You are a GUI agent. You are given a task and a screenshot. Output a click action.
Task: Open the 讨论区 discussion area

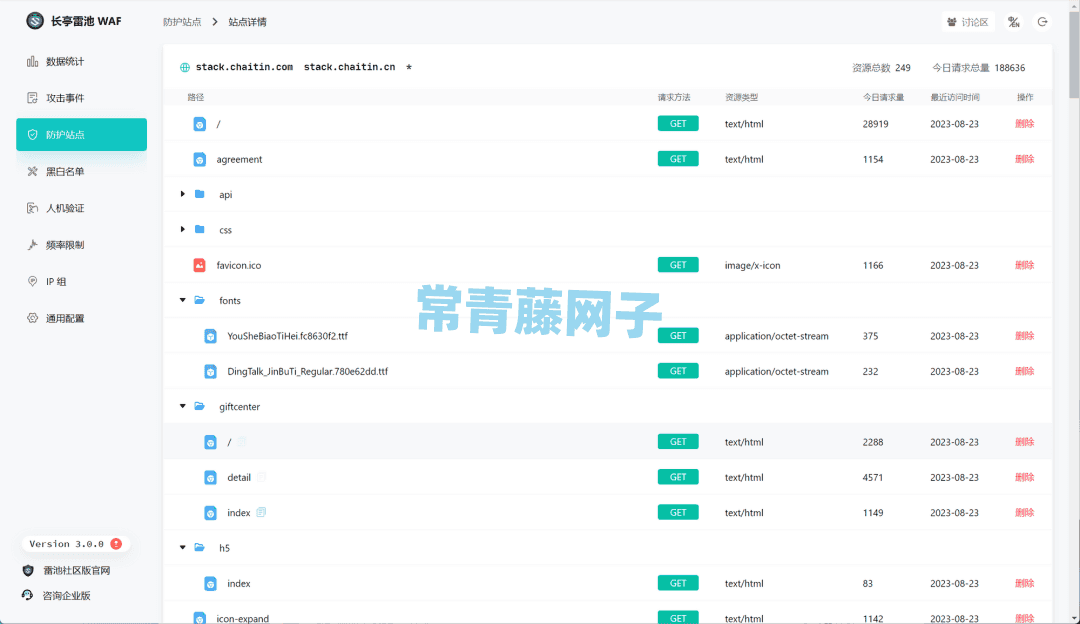point(968,20)
